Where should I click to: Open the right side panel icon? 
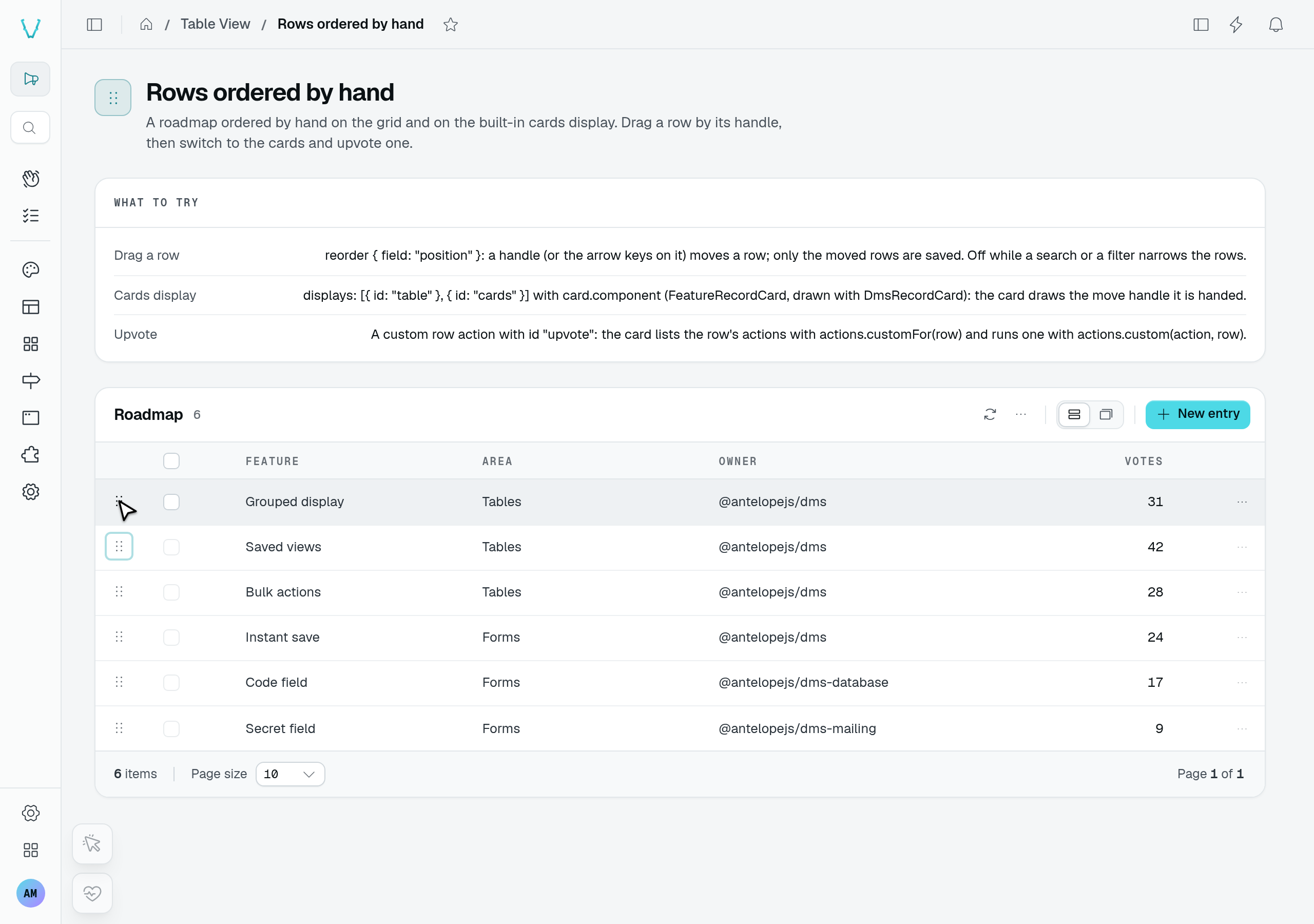(1201, 24)
